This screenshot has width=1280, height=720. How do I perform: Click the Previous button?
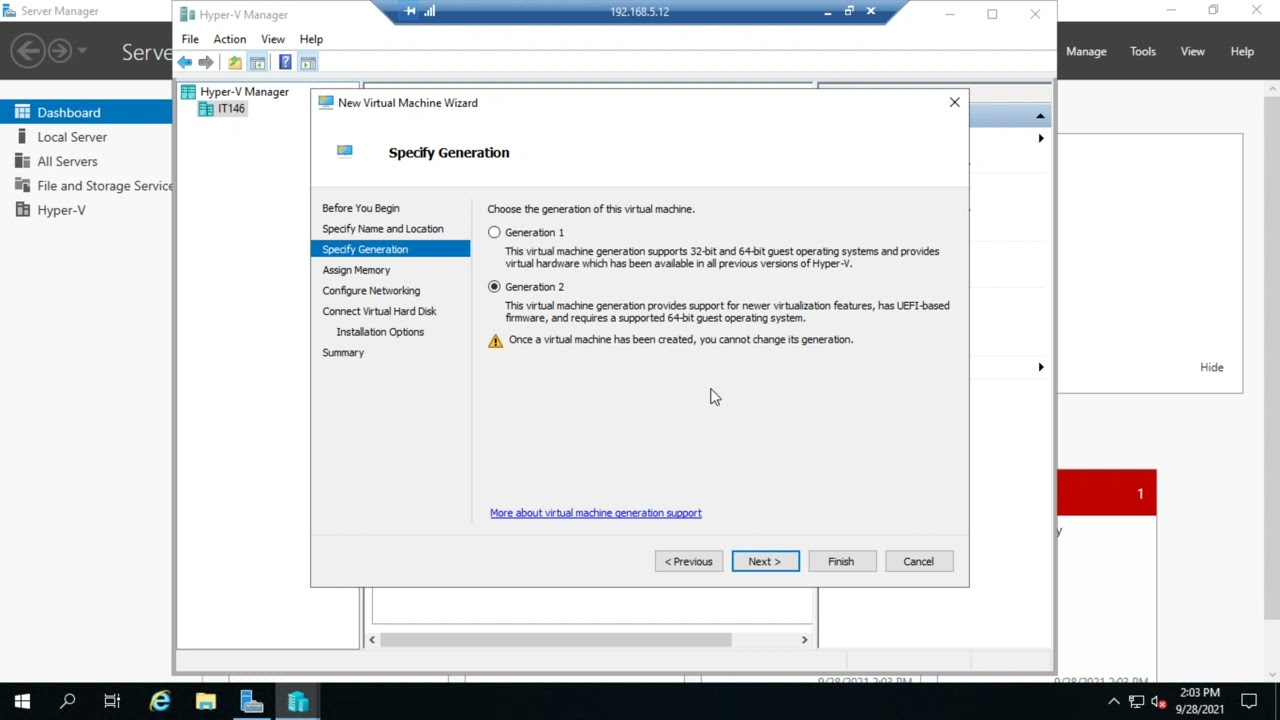click(x=689, y=561)
